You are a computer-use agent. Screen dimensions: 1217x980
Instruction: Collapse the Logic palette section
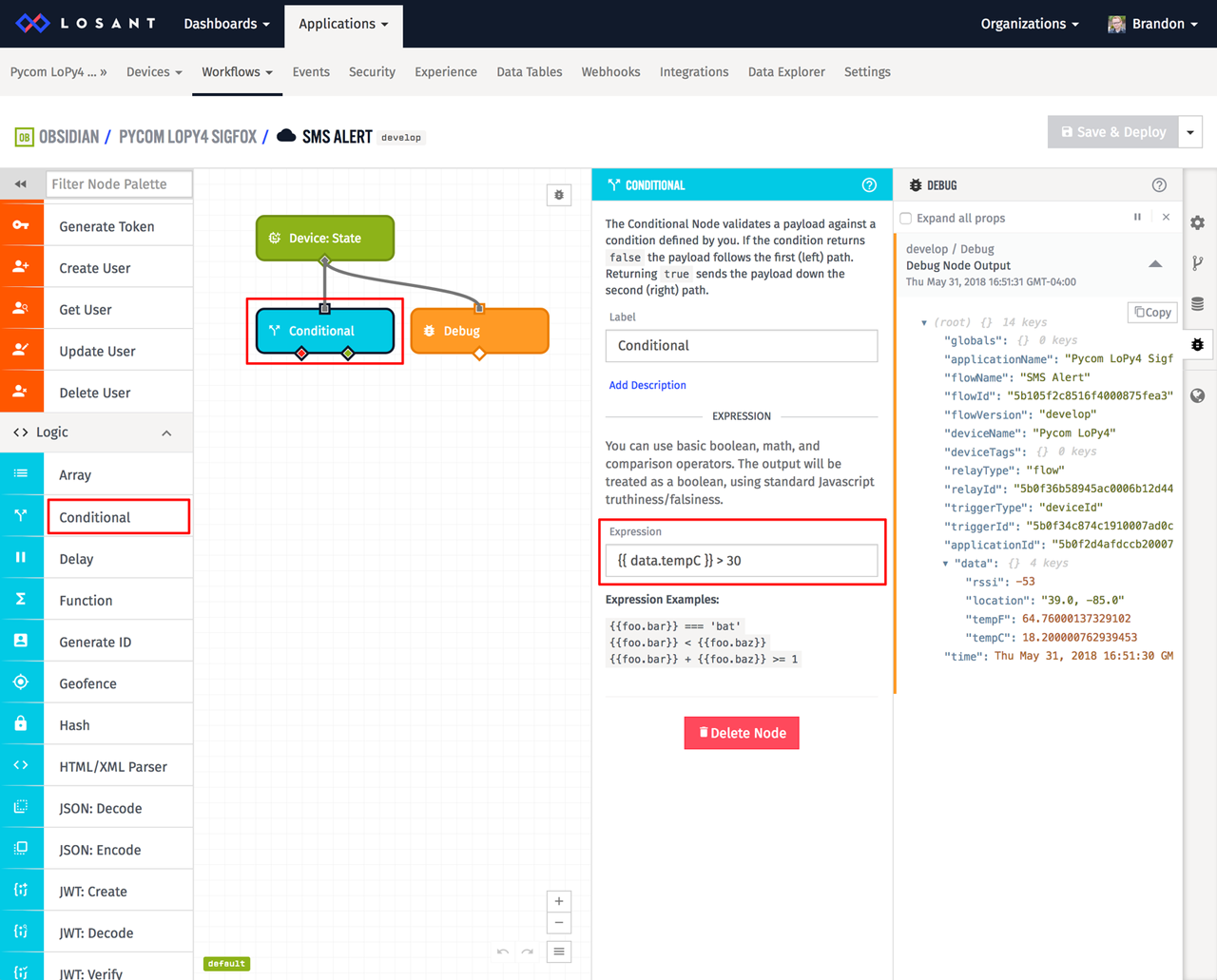point(166,432)
